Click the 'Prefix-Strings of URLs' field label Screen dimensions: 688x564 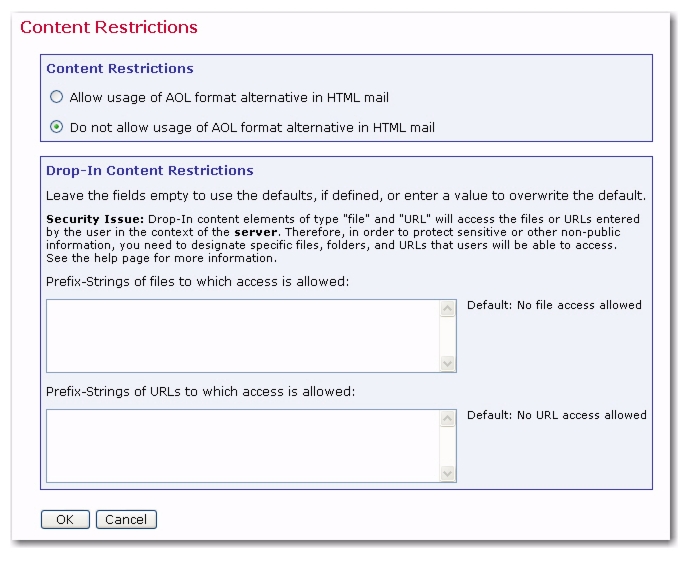point(201,392)
